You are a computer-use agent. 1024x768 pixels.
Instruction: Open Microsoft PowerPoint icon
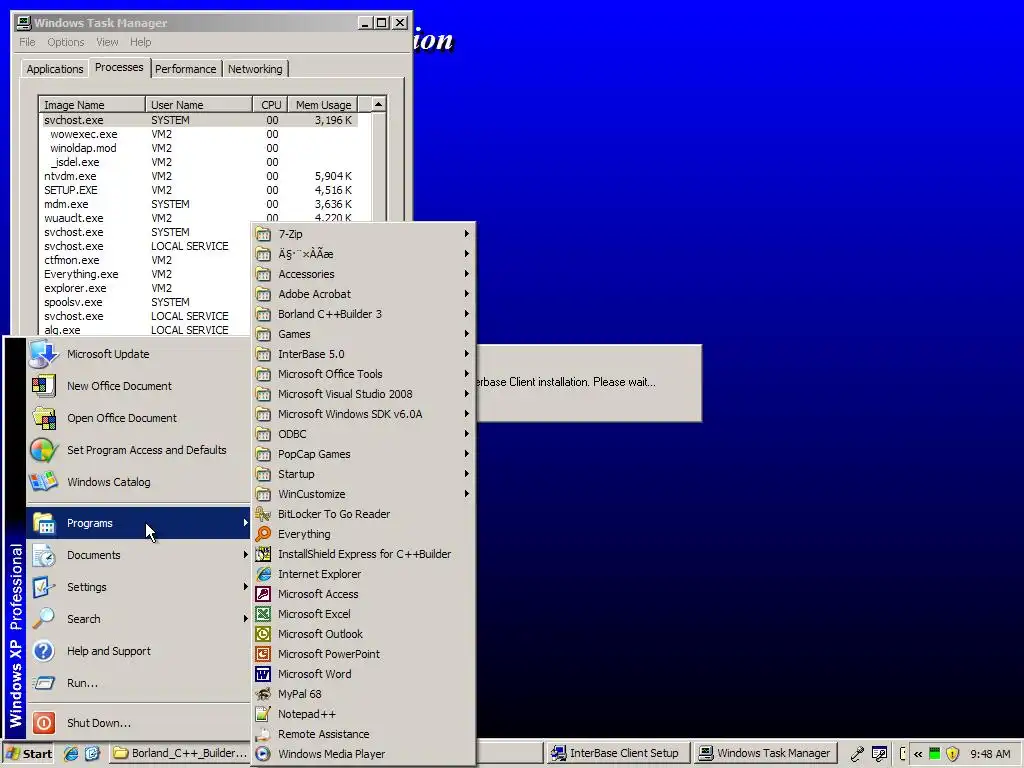coord(263,654)
